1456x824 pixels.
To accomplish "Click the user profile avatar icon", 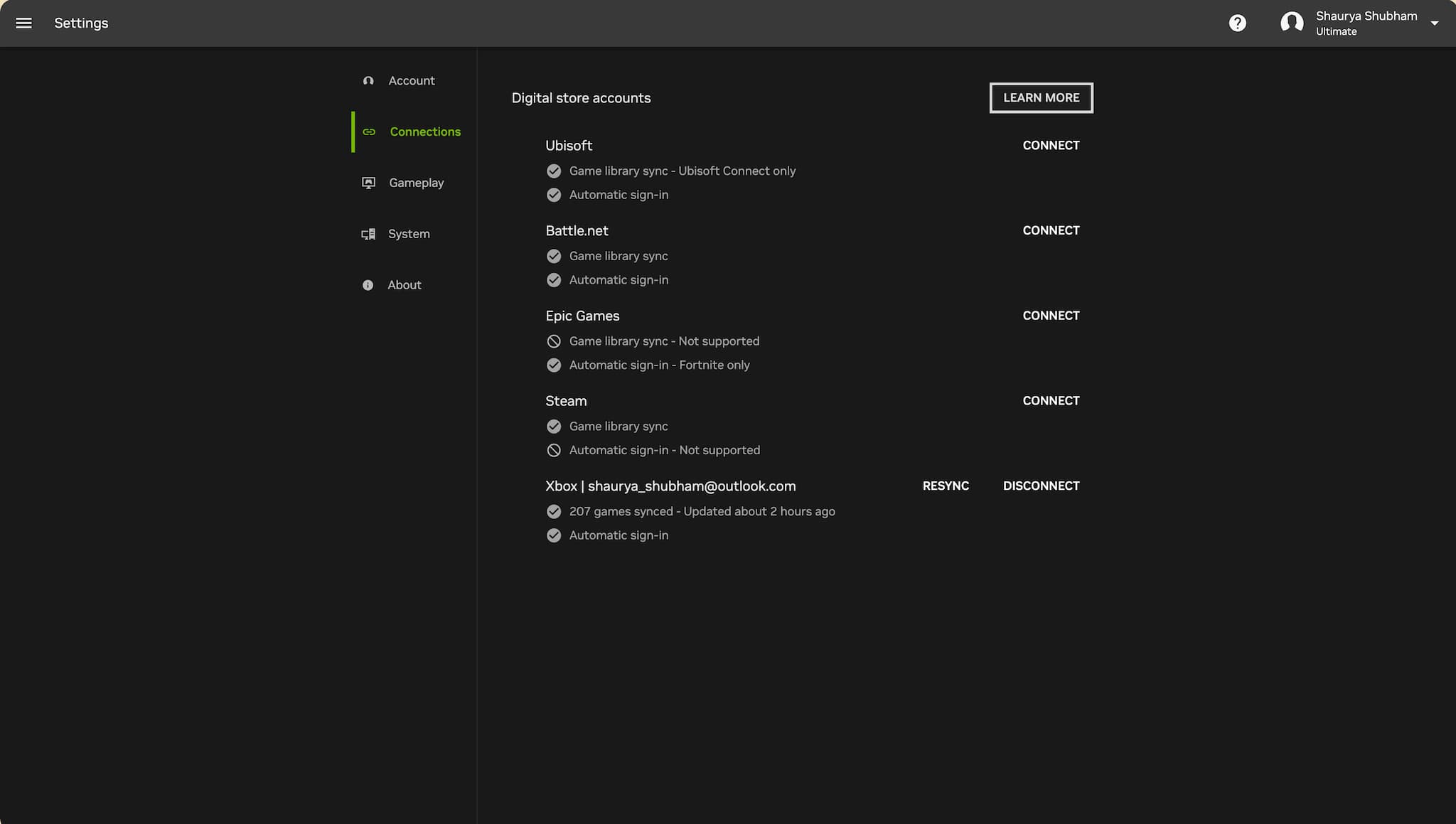I will pyautogui.click(x=1292, y=23).
